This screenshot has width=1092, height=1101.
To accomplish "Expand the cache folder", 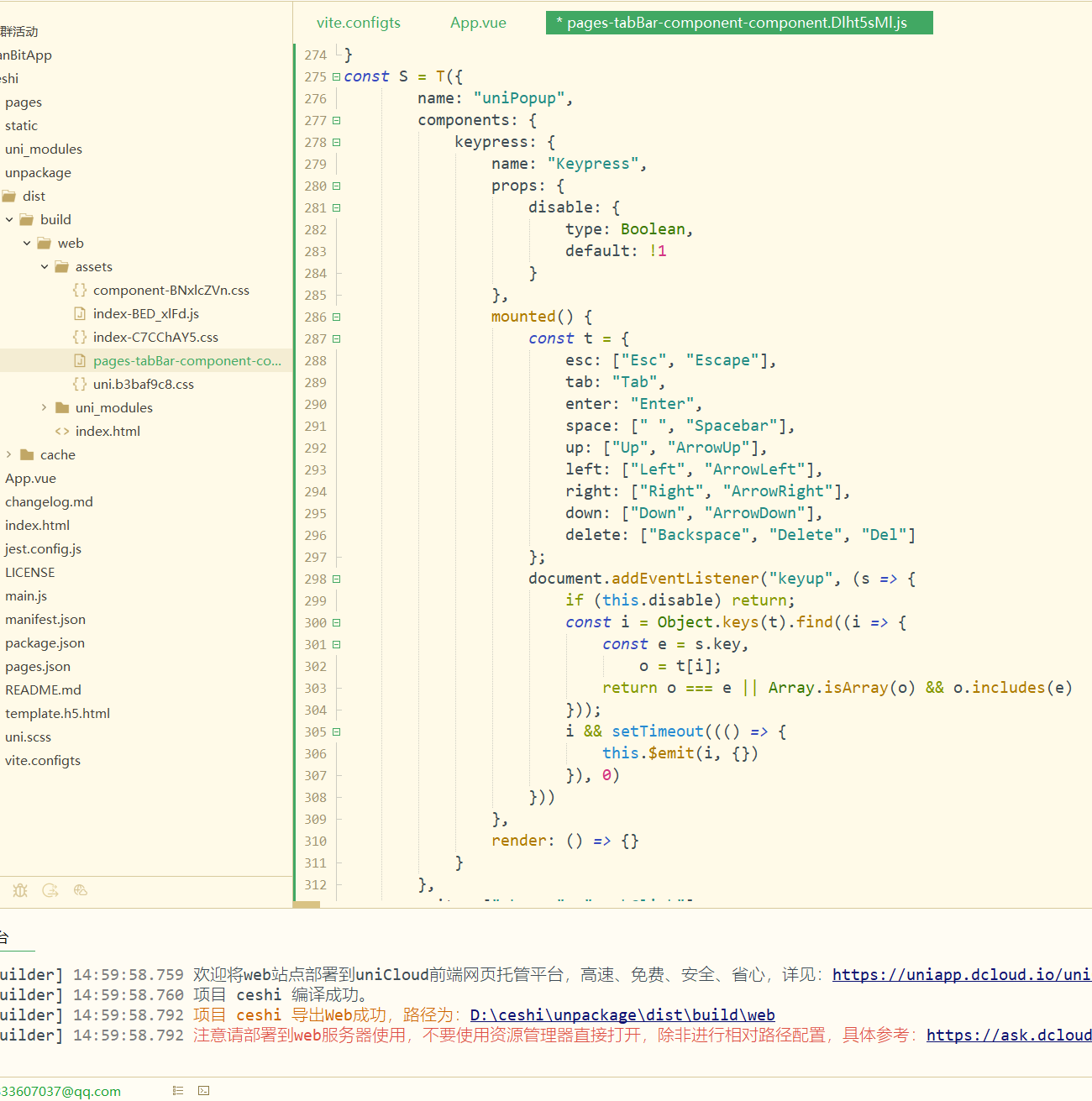I will point(9,455).
